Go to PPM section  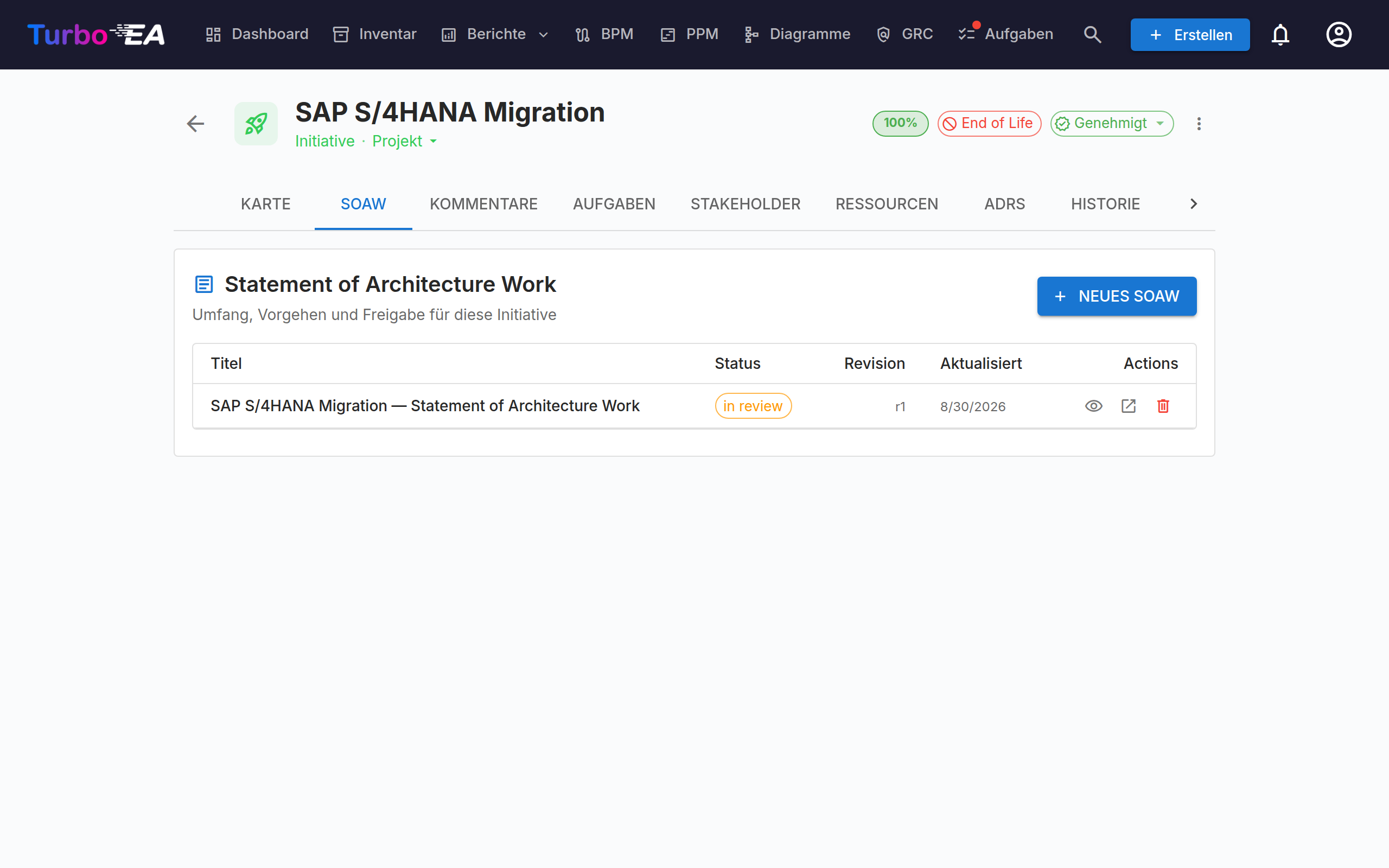(689, 34)
